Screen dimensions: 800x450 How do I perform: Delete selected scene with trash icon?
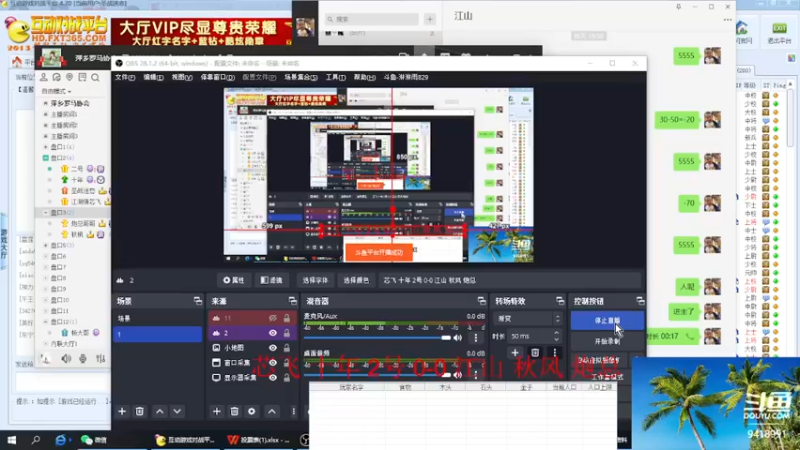click(139, 411)
